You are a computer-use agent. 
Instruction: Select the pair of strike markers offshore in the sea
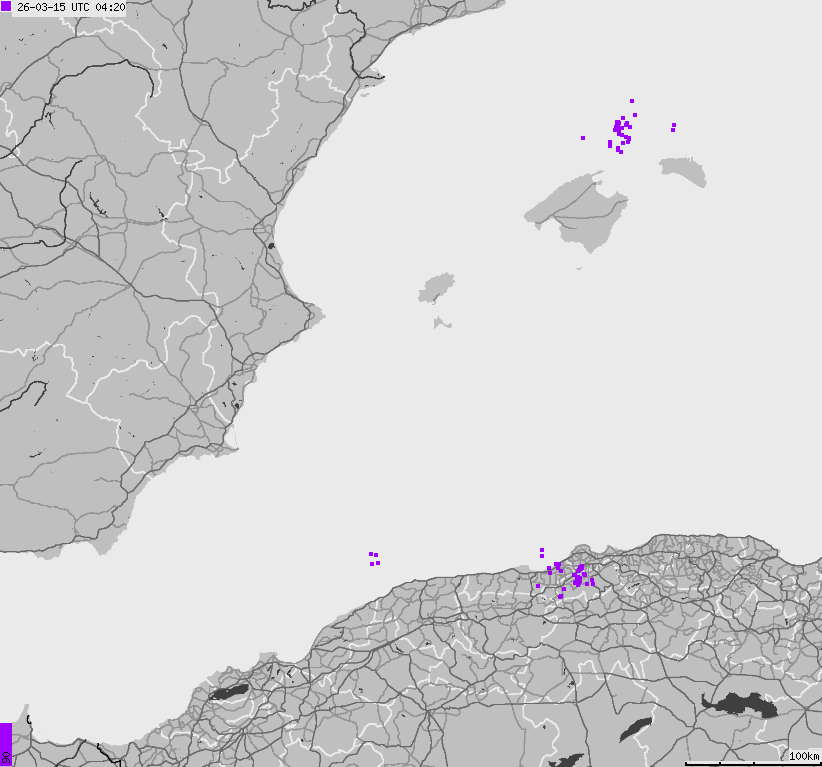click(372, 555)
